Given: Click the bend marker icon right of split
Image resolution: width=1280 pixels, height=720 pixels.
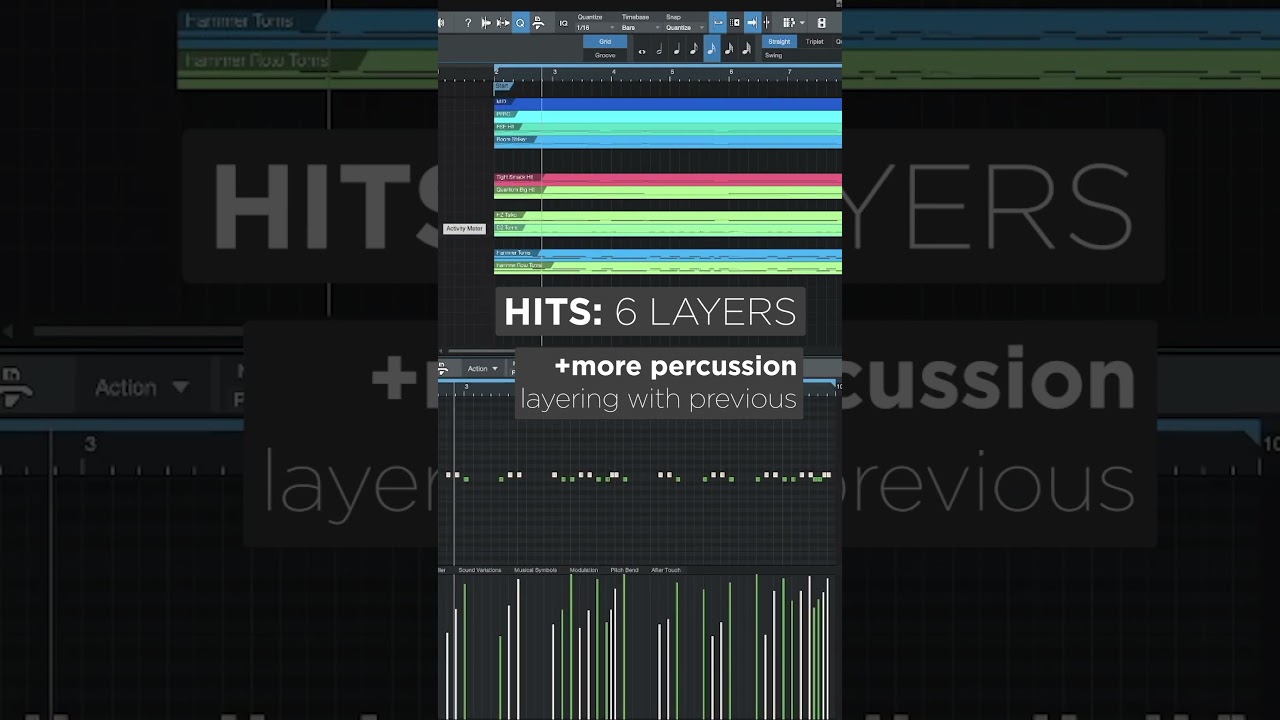Looking at the screenshot, I should (x=503, y=23).
